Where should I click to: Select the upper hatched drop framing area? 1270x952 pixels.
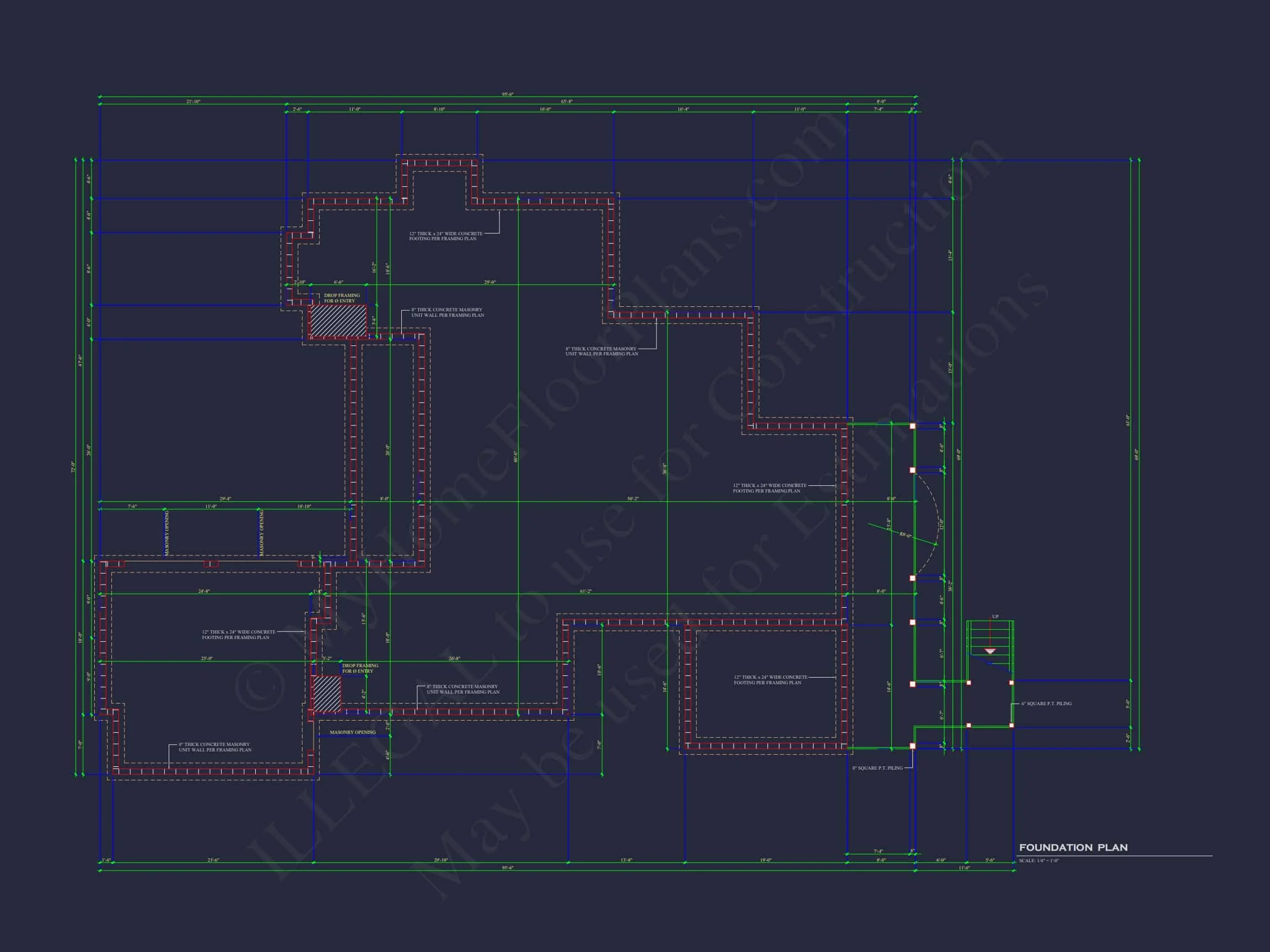337,321
